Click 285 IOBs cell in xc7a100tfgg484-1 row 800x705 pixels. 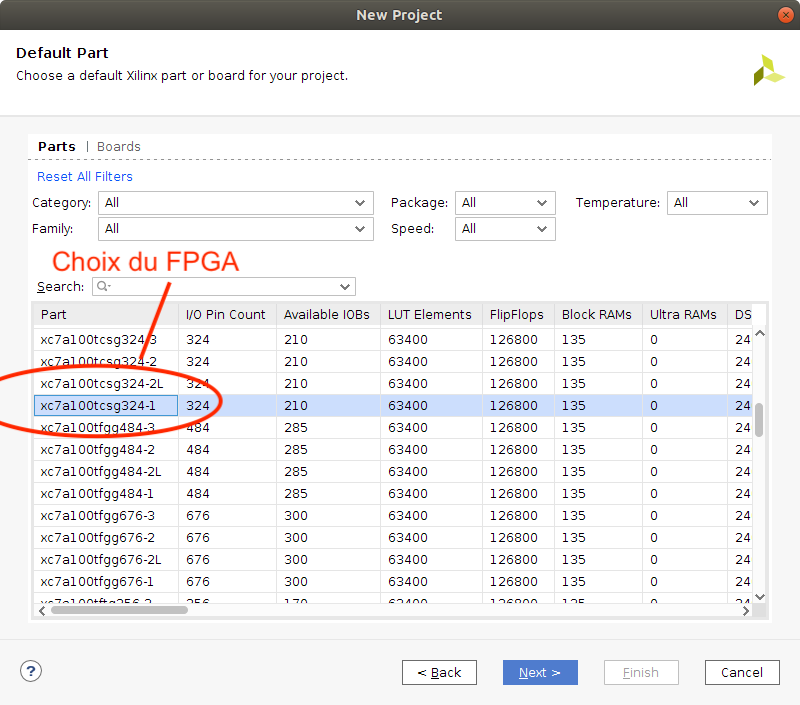pyautogui.click(x=329, y=494)
